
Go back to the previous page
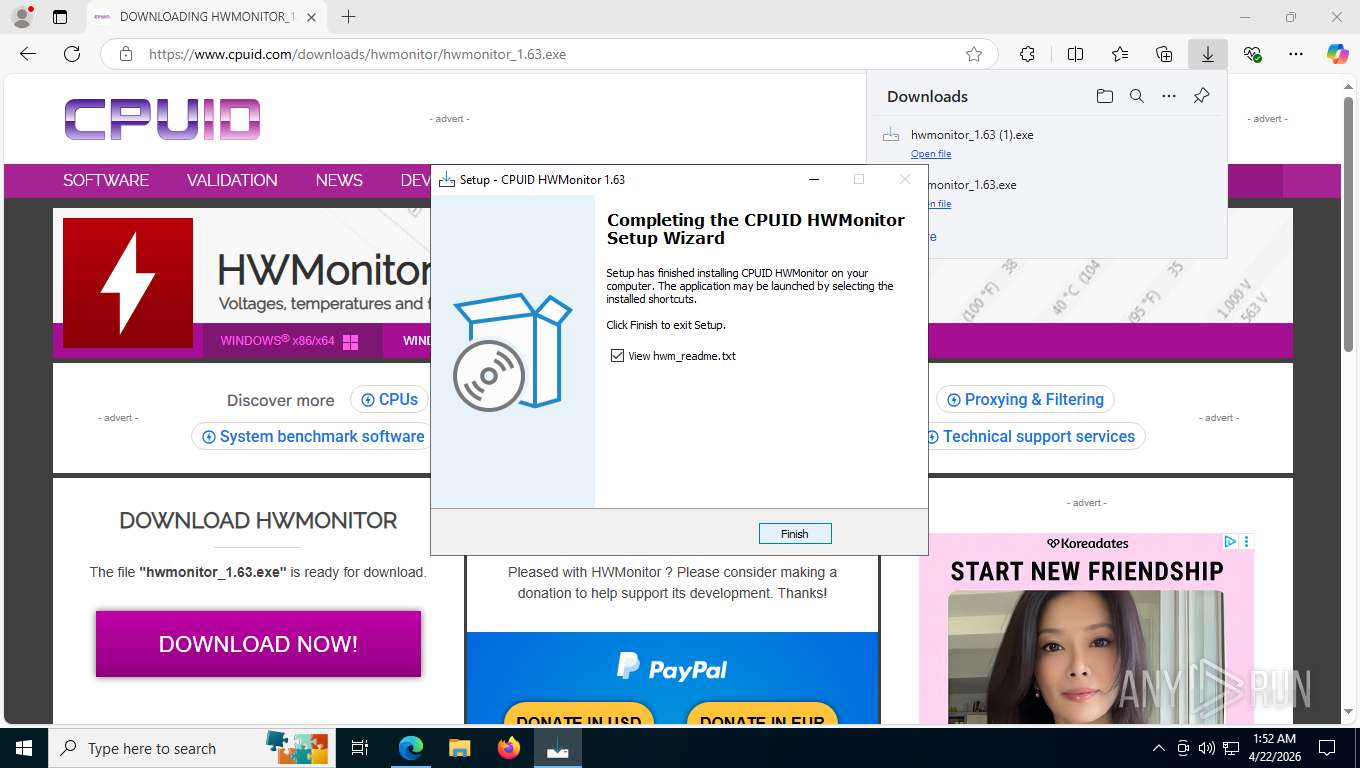[x=28, y=54]
